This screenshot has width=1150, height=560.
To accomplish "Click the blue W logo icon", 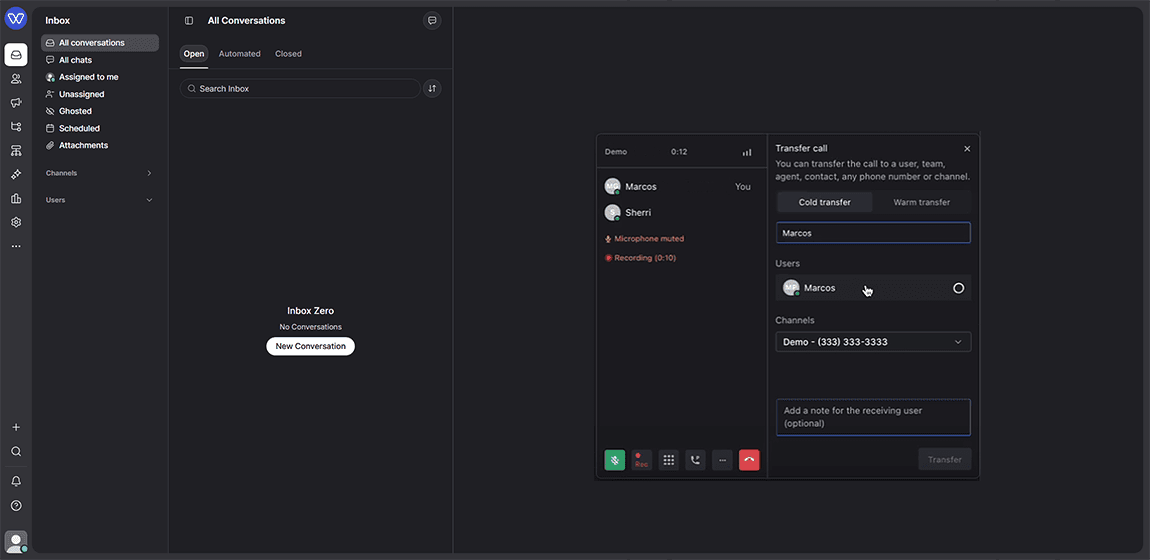I will [x=15, y=19].
